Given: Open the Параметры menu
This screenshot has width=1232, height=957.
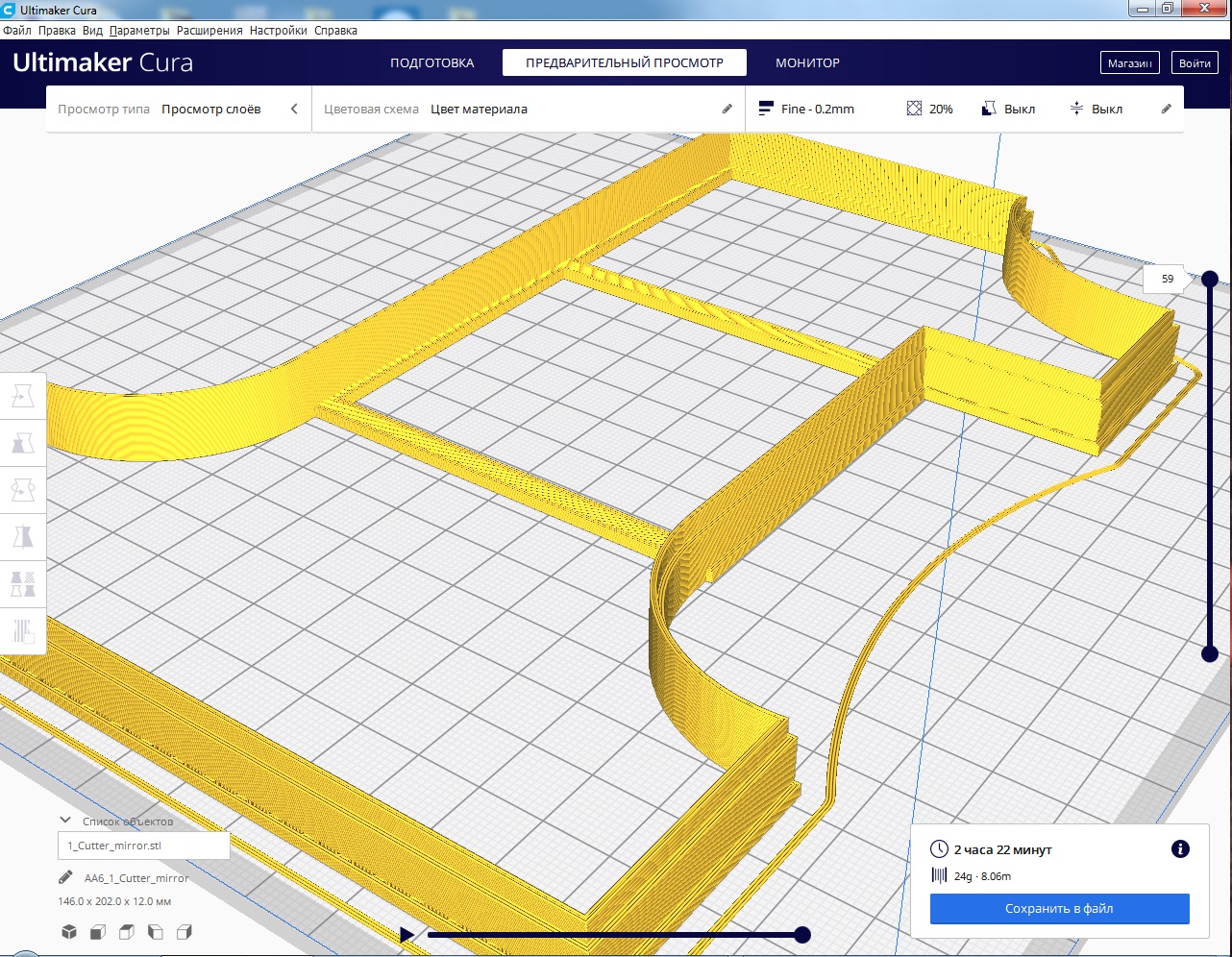Looking at the screenshot, I should pyautogui.click(x=139, y=31).
